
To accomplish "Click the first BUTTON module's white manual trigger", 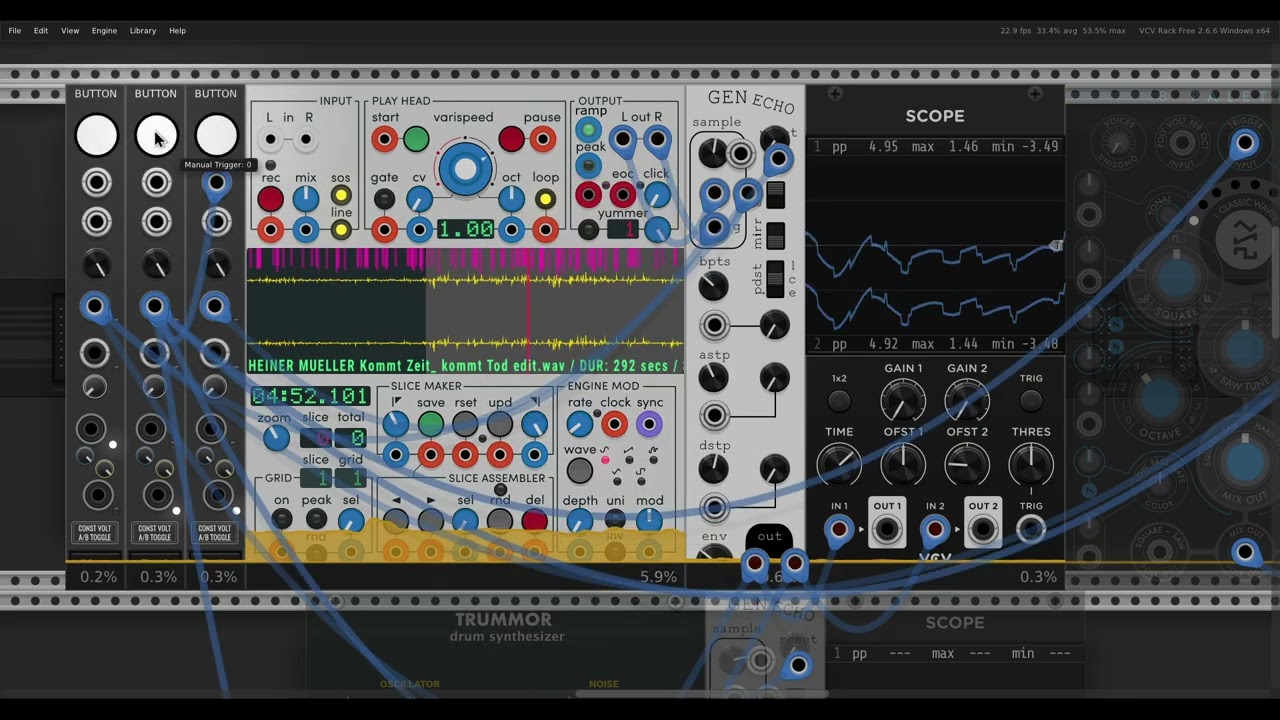I will click(x=96, y=136).
